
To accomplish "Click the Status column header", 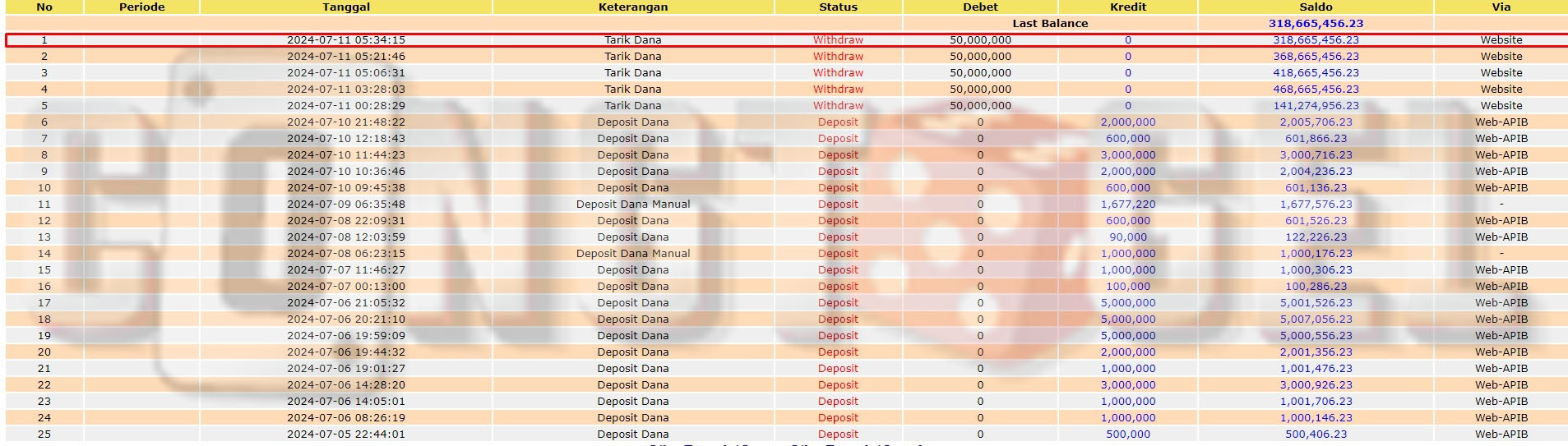I will click(x=838, y=7).
